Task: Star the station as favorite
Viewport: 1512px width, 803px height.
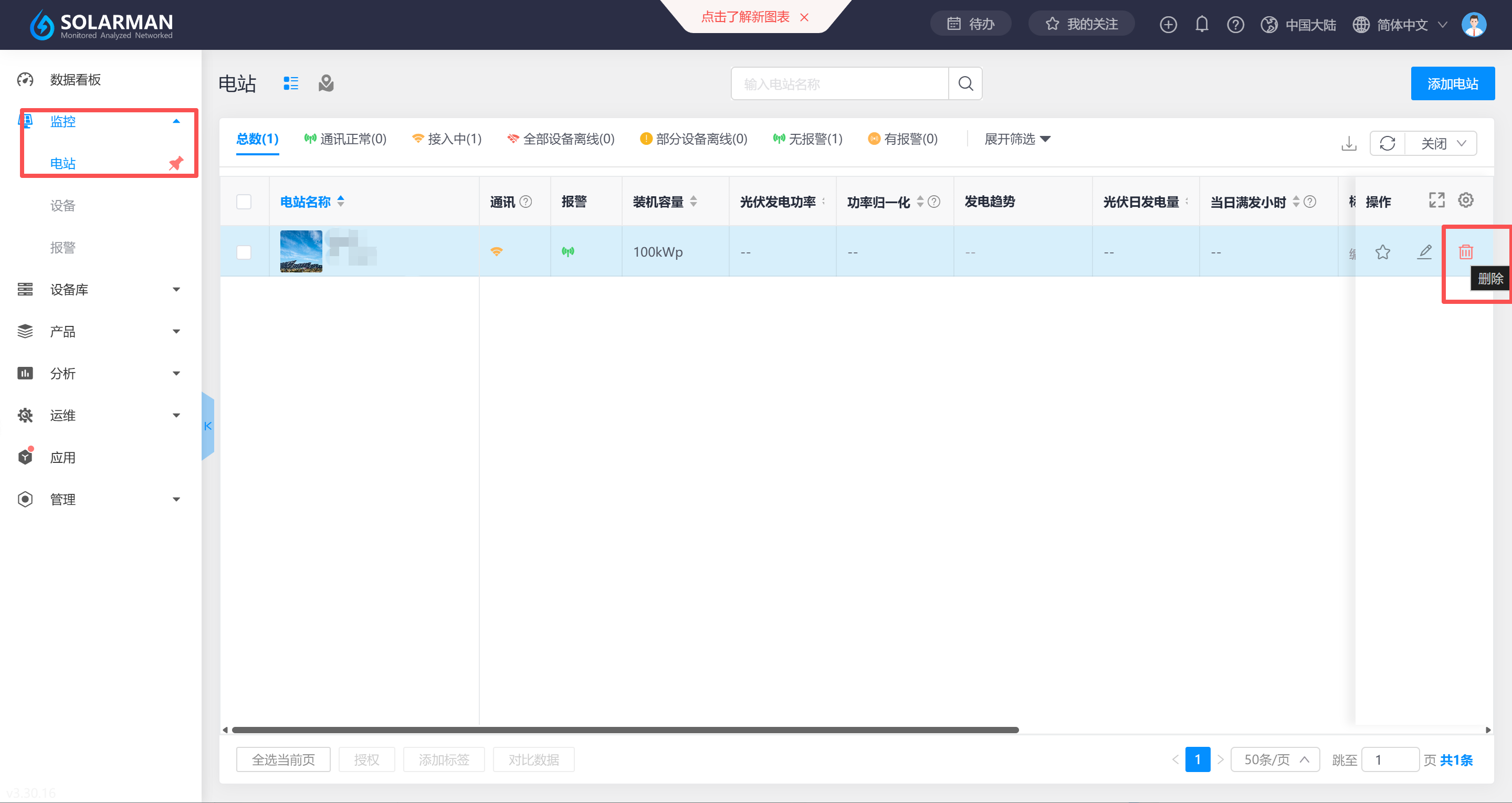Action: pyautogui.click(x=1382, y=252)
